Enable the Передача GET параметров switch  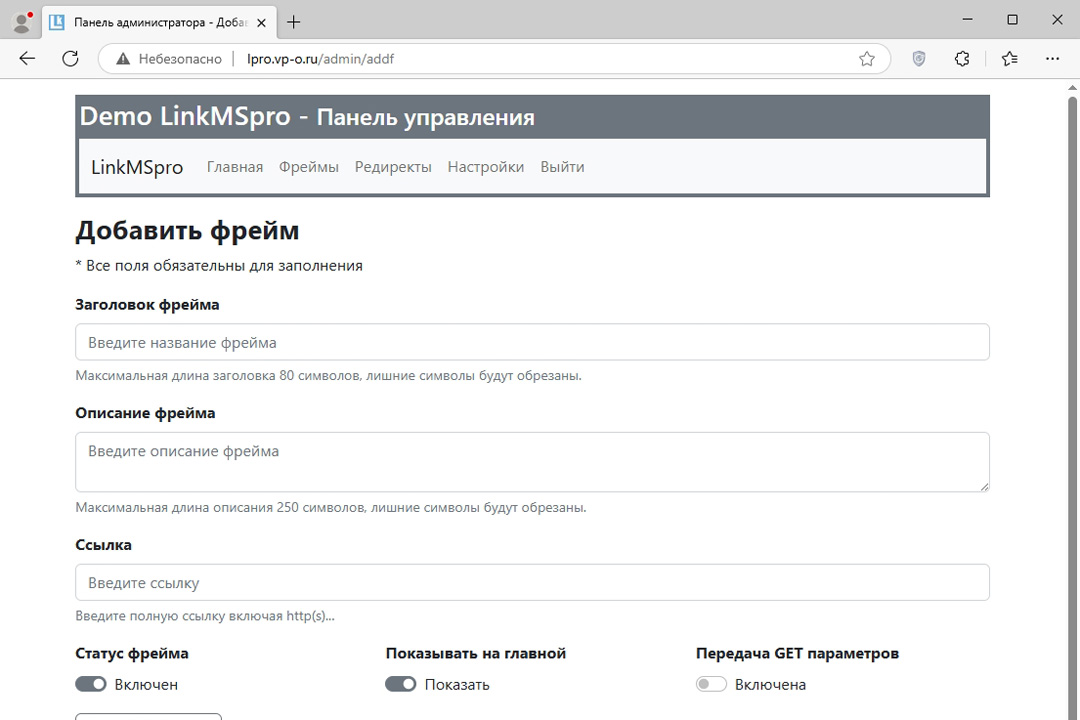711,683
